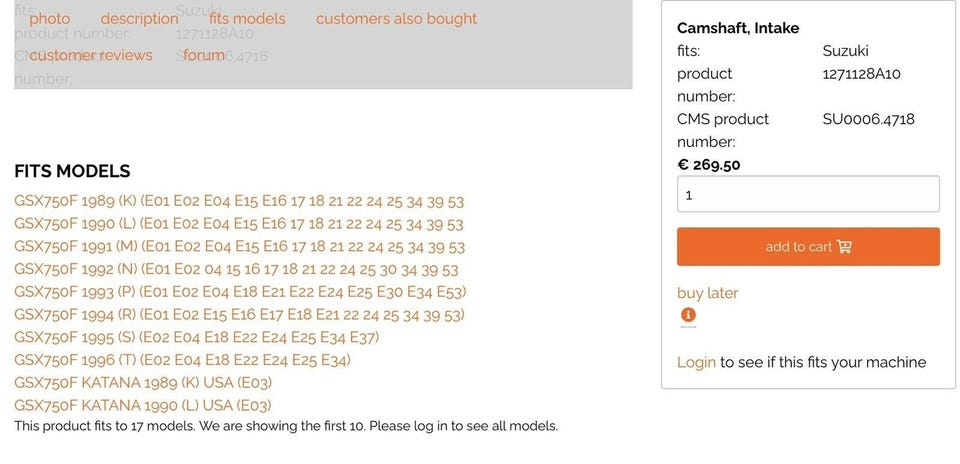
Task: Click the add to cart button
Action: tap(808, 247)
